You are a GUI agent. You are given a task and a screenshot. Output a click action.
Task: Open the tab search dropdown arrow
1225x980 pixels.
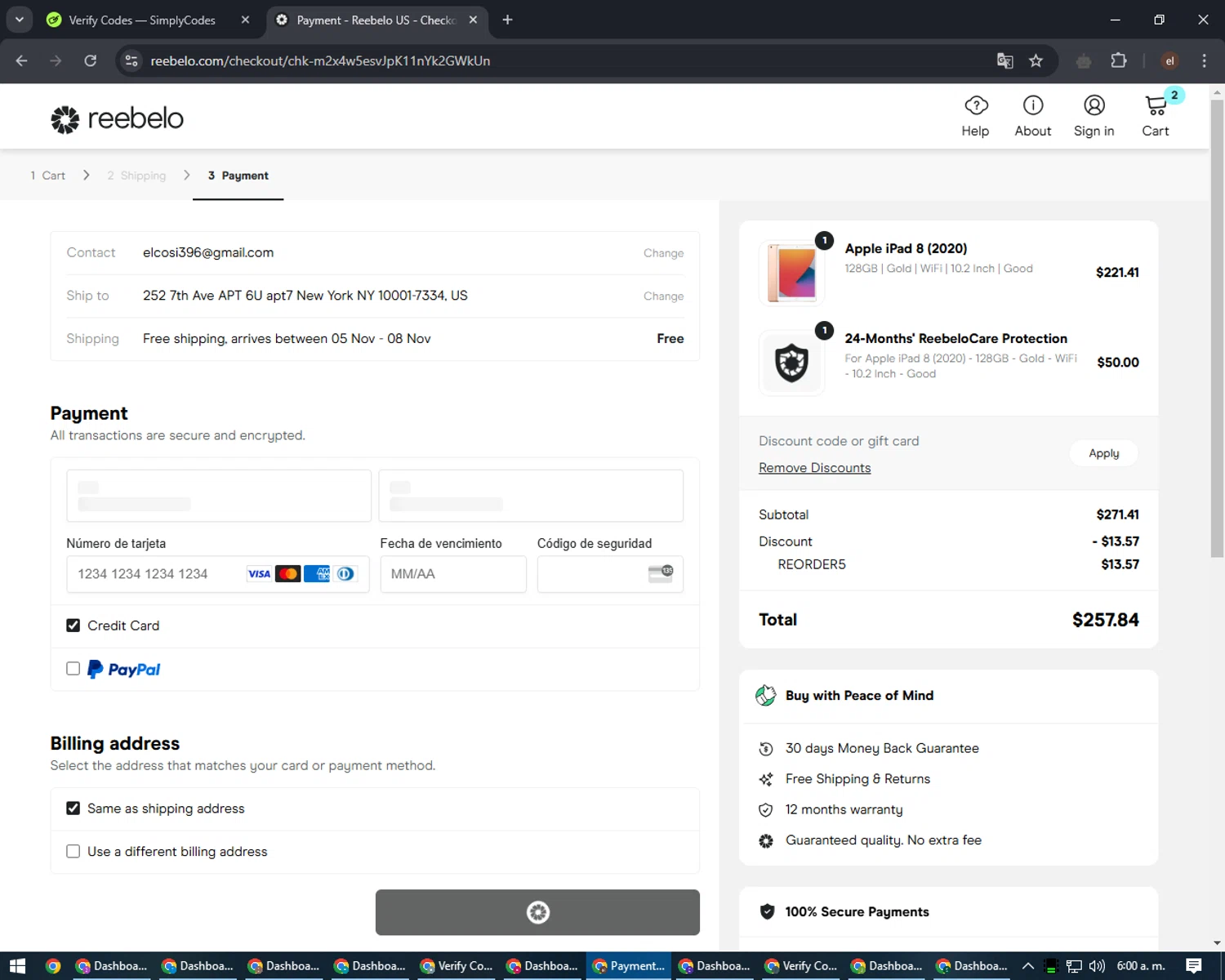tap(20, 20)
